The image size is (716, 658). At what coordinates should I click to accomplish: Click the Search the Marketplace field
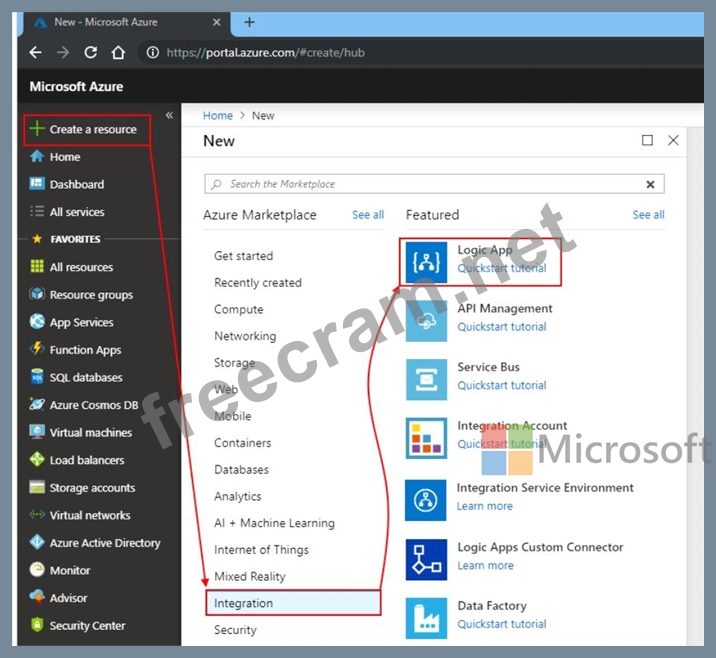pos(430,184)
